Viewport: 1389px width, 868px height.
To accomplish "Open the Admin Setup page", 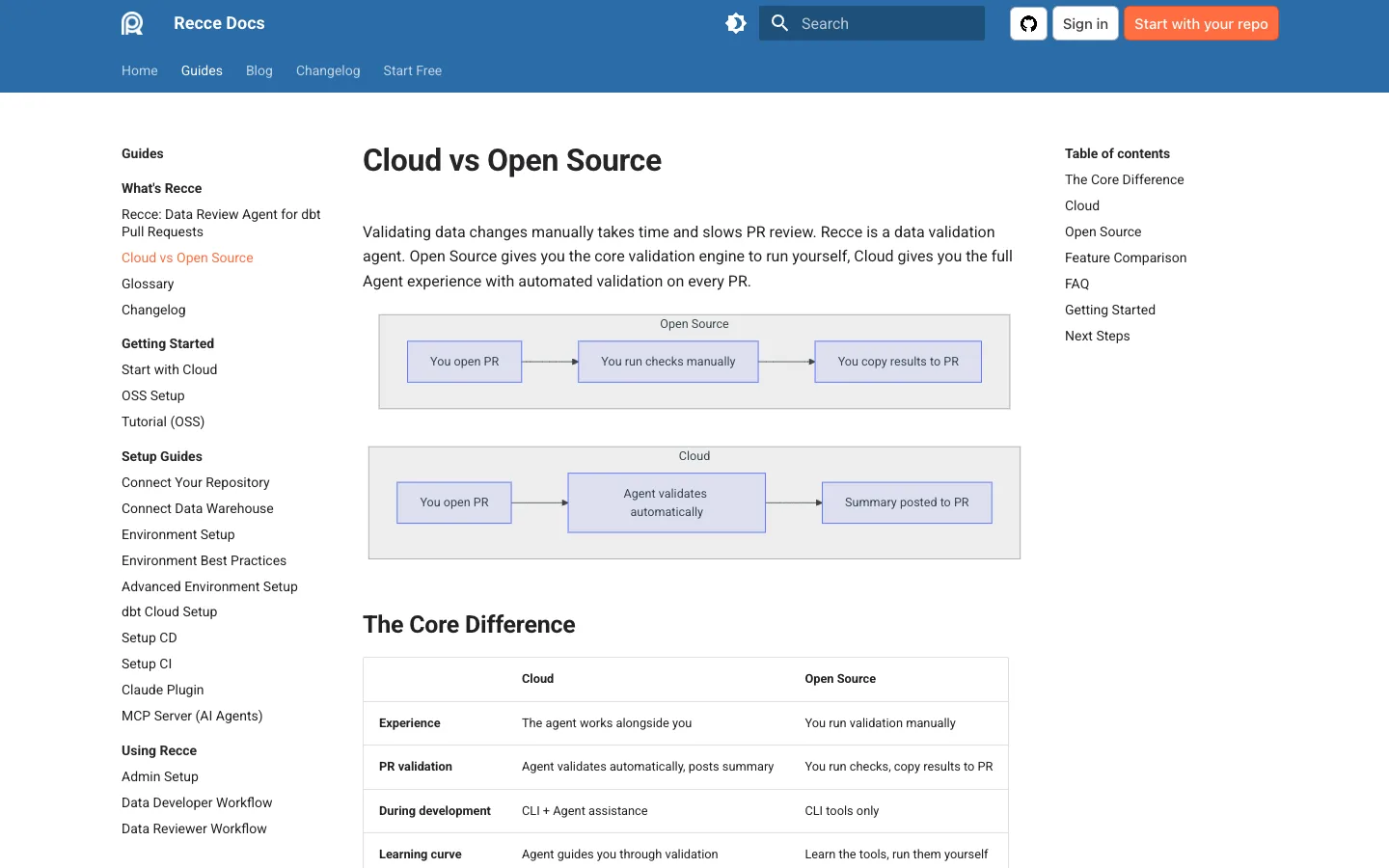I will coord(160,776).
